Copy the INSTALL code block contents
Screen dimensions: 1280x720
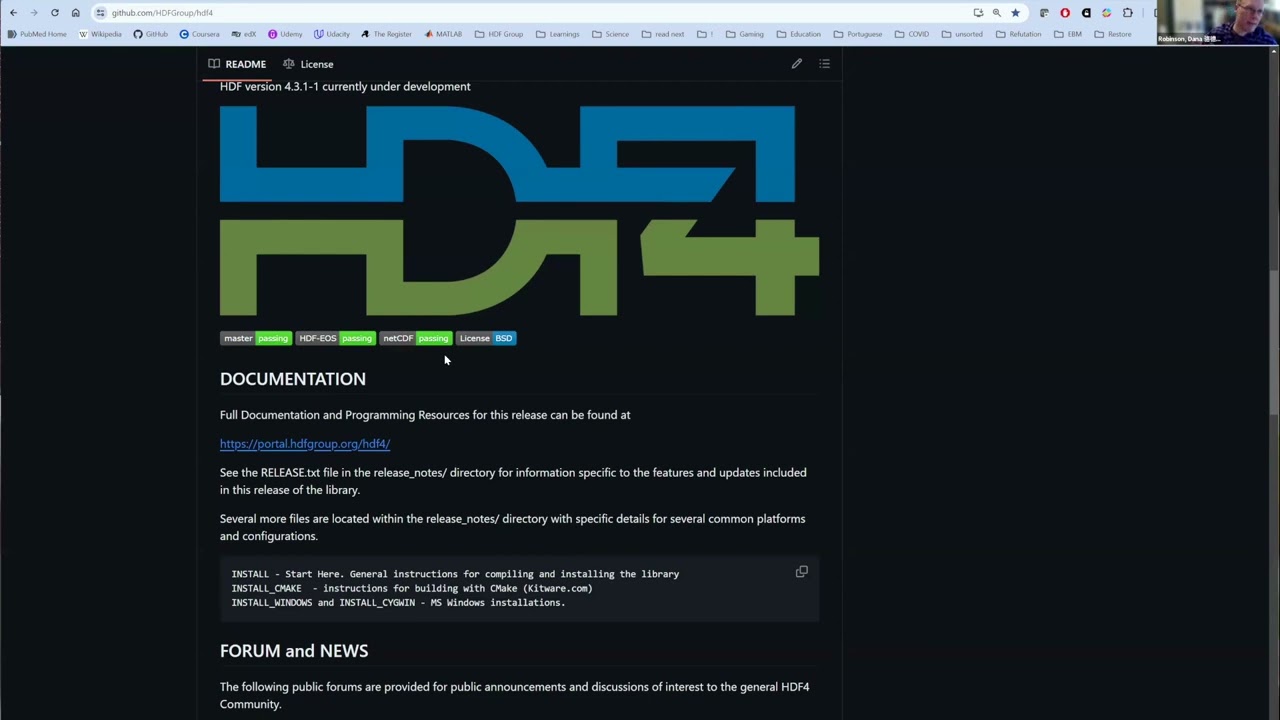pos(802,572)
